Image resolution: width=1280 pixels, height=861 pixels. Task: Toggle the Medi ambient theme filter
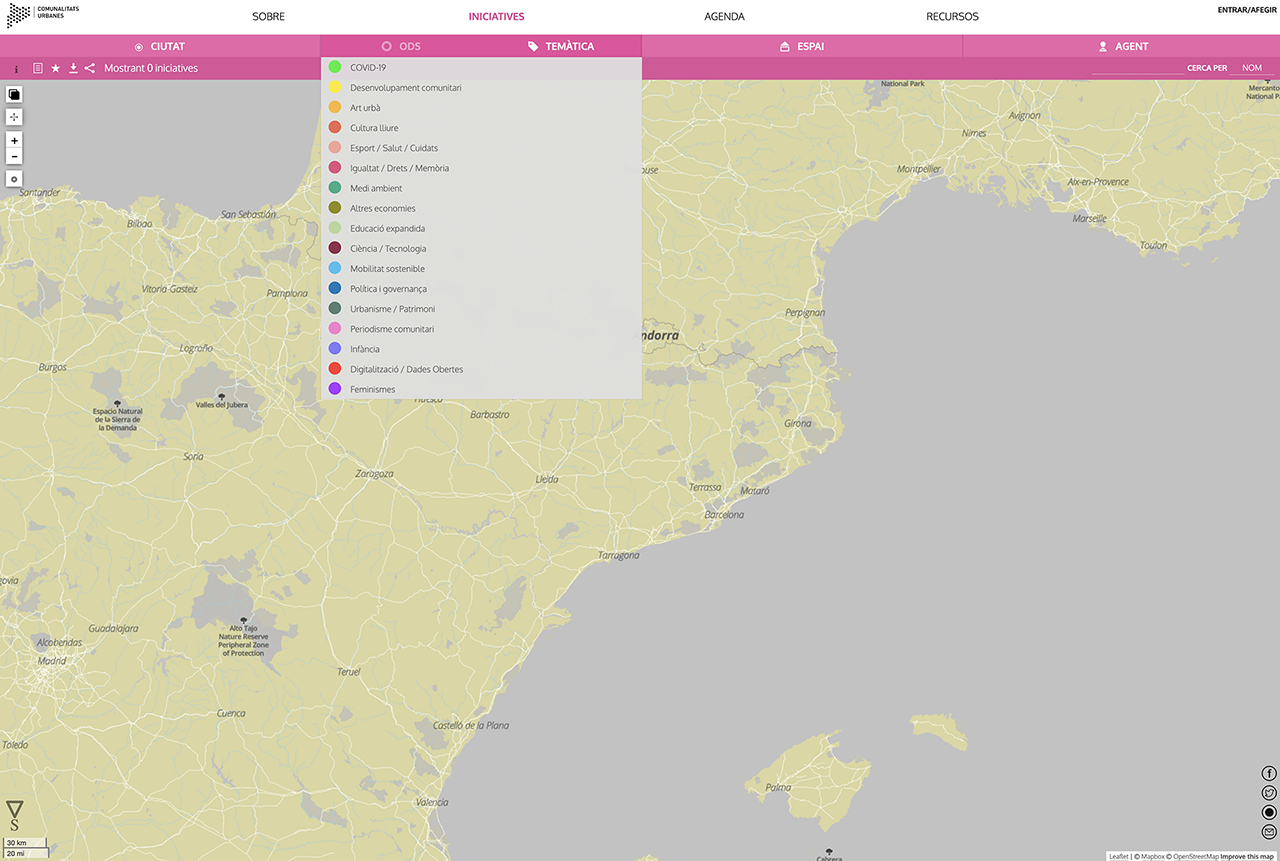[x=376, y=188]
